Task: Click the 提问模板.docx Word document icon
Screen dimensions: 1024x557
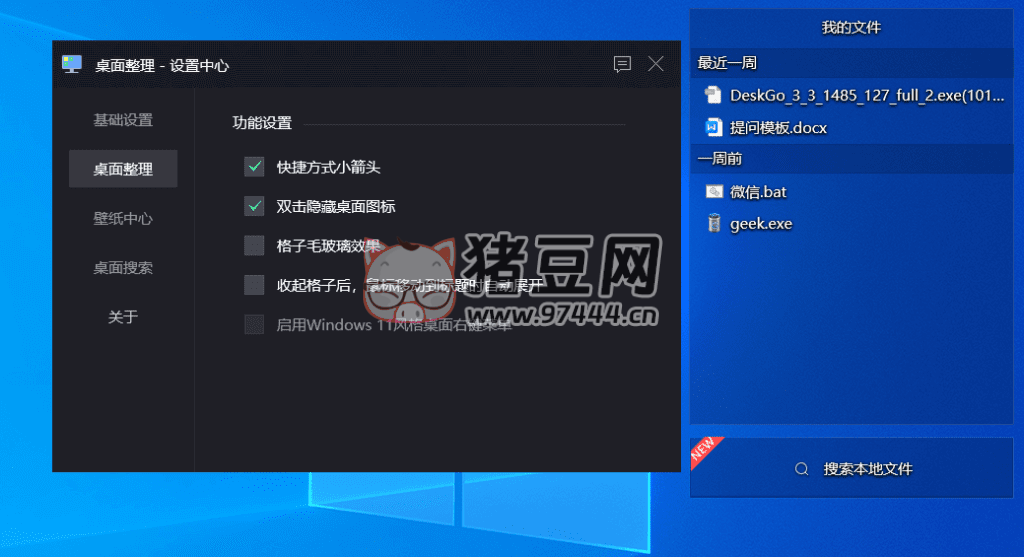Action: coord(713,127)
